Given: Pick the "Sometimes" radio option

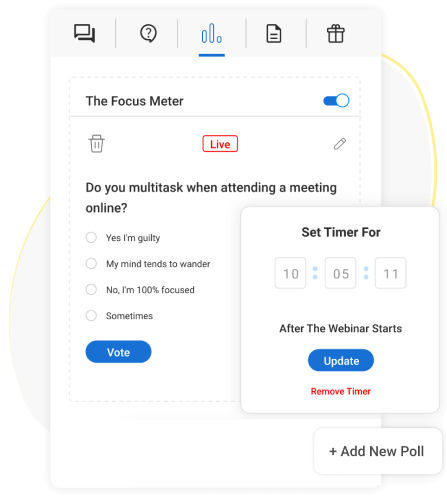Looking at the screenshot, I should [91, 315].
